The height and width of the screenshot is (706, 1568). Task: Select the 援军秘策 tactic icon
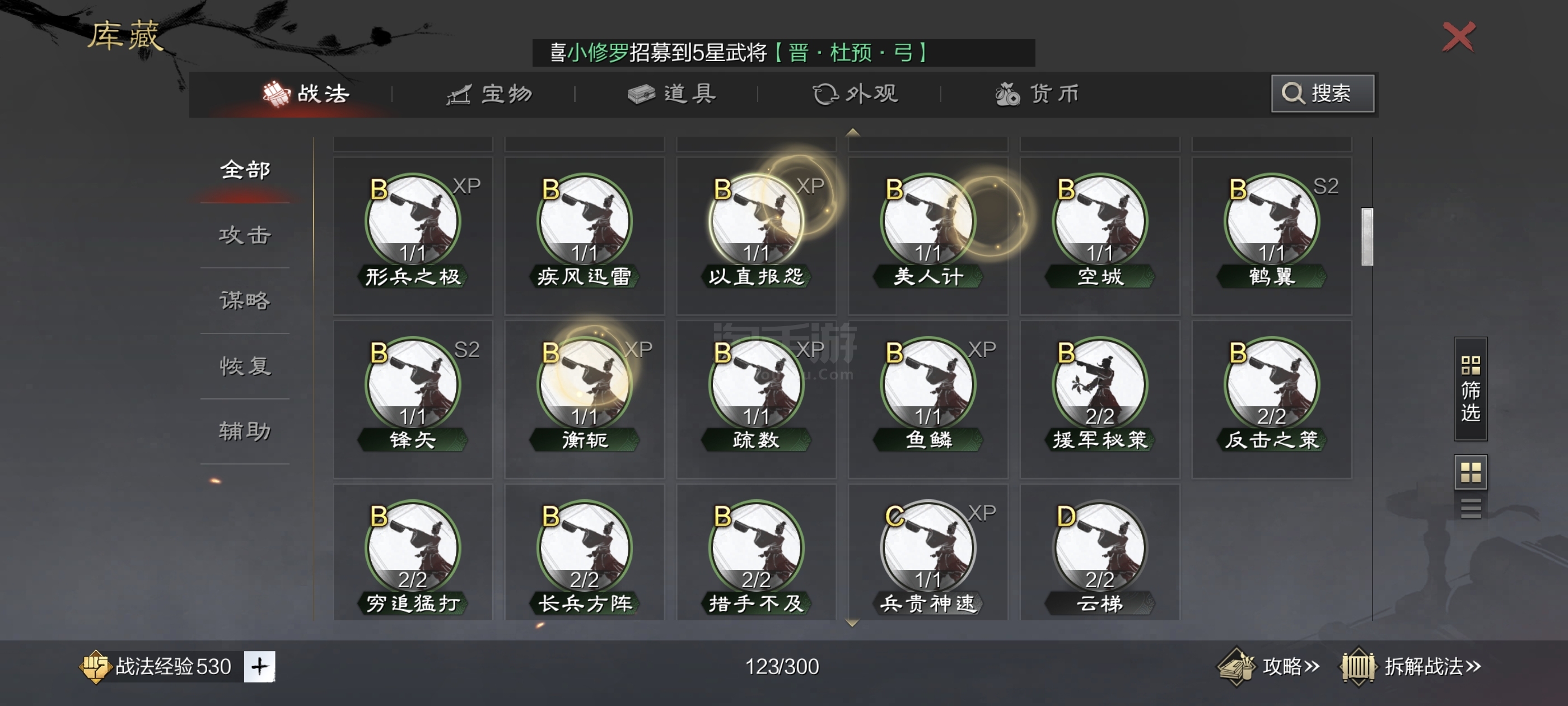[x=1099, y=384]
